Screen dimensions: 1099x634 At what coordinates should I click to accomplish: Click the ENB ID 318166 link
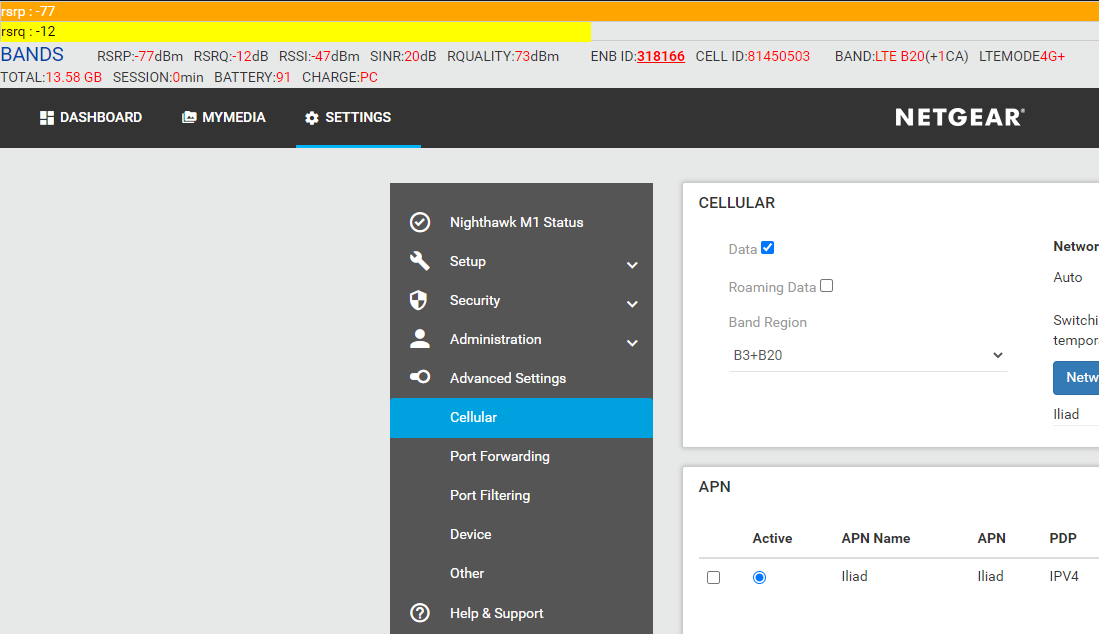coord(660,56)
